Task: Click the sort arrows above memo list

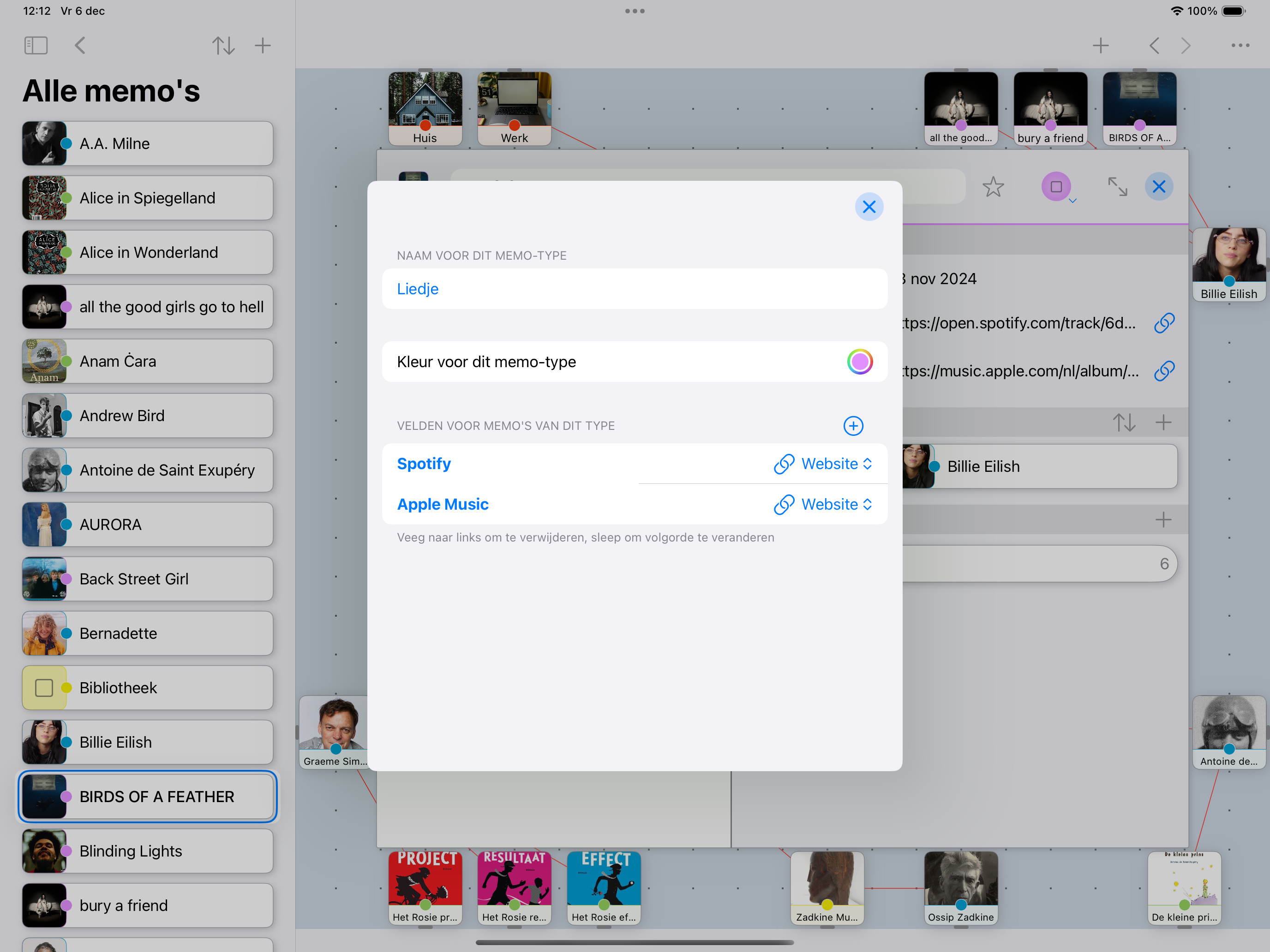Action: 223,45
